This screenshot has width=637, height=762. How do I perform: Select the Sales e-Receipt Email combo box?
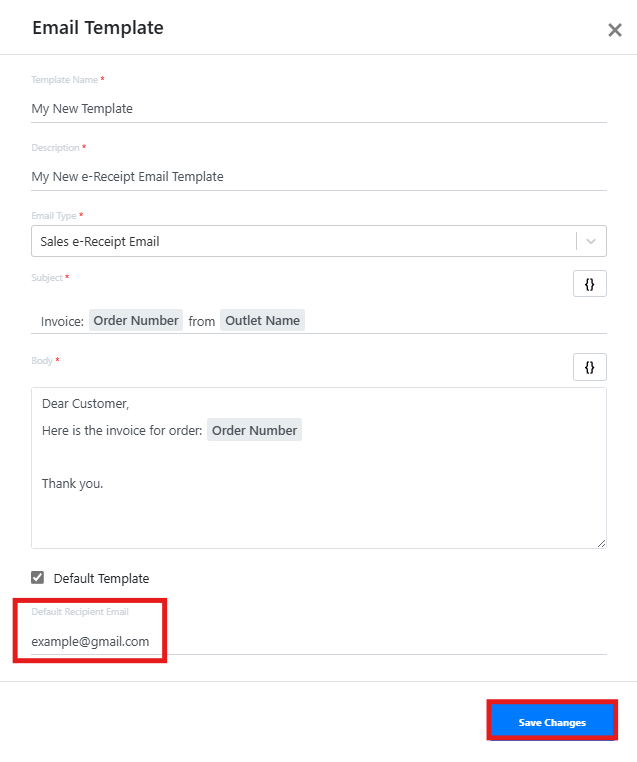319,241
